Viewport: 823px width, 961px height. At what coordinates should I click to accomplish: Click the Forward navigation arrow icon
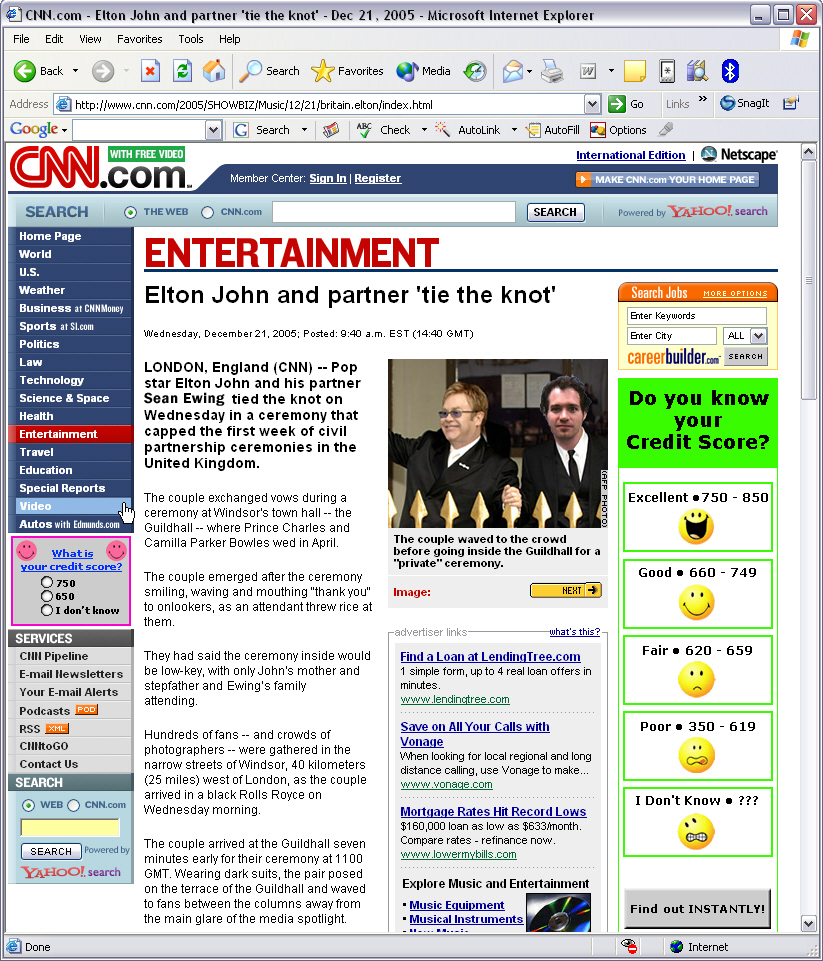coord(103,71)
